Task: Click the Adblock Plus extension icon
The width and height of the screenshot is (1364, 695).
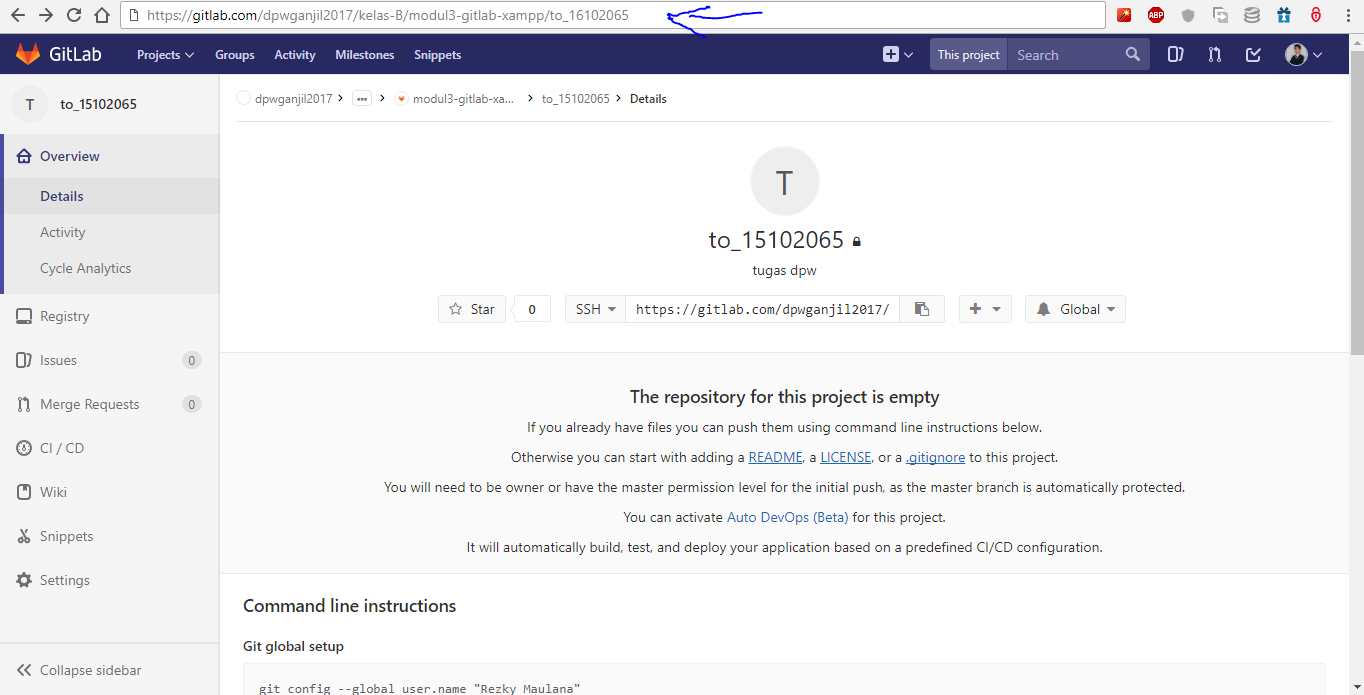Action: click(x=1156, y=14)
